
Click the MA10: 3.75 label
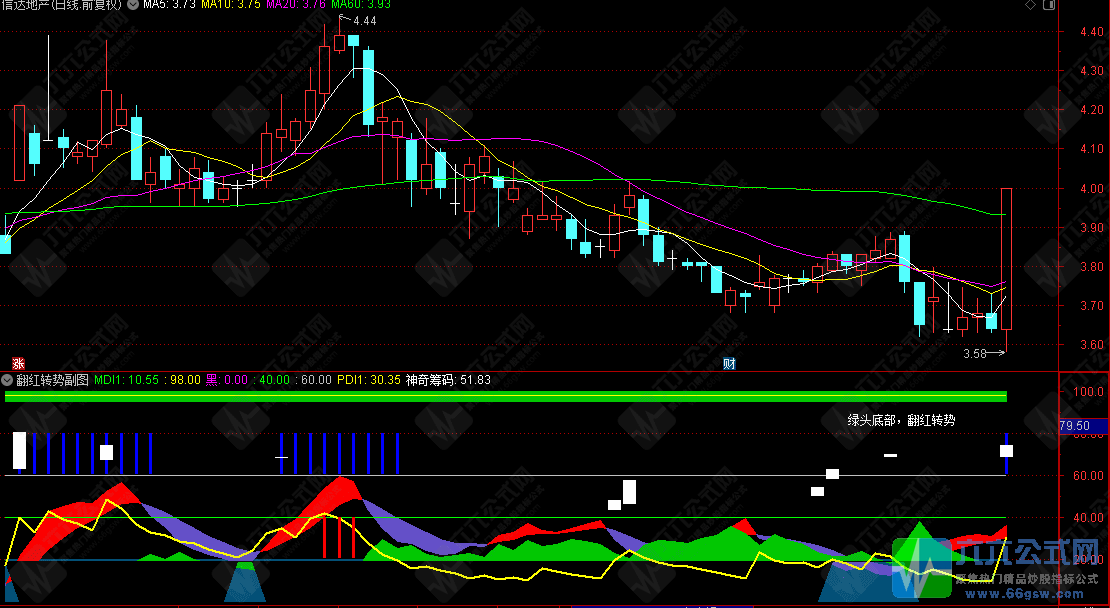(x=230, y=5)
